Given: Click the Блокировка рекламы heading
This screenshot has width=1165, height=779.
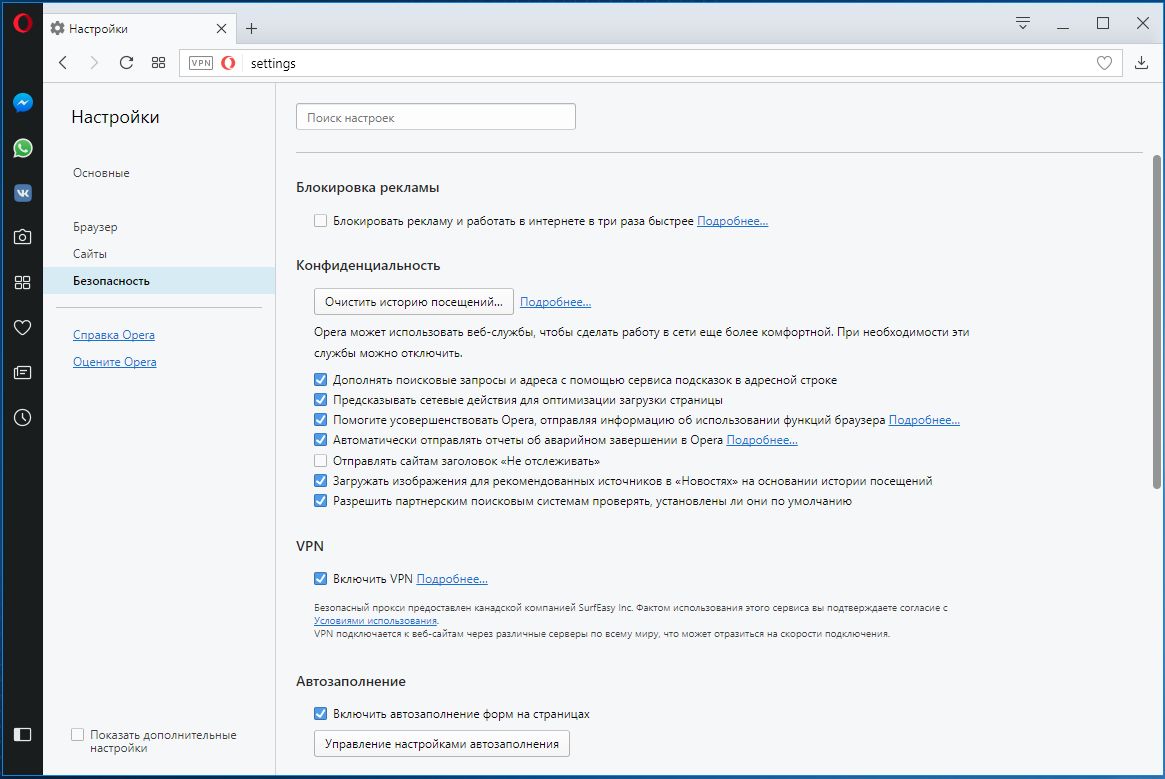Looking at the screenshot, I should point(368,187).
